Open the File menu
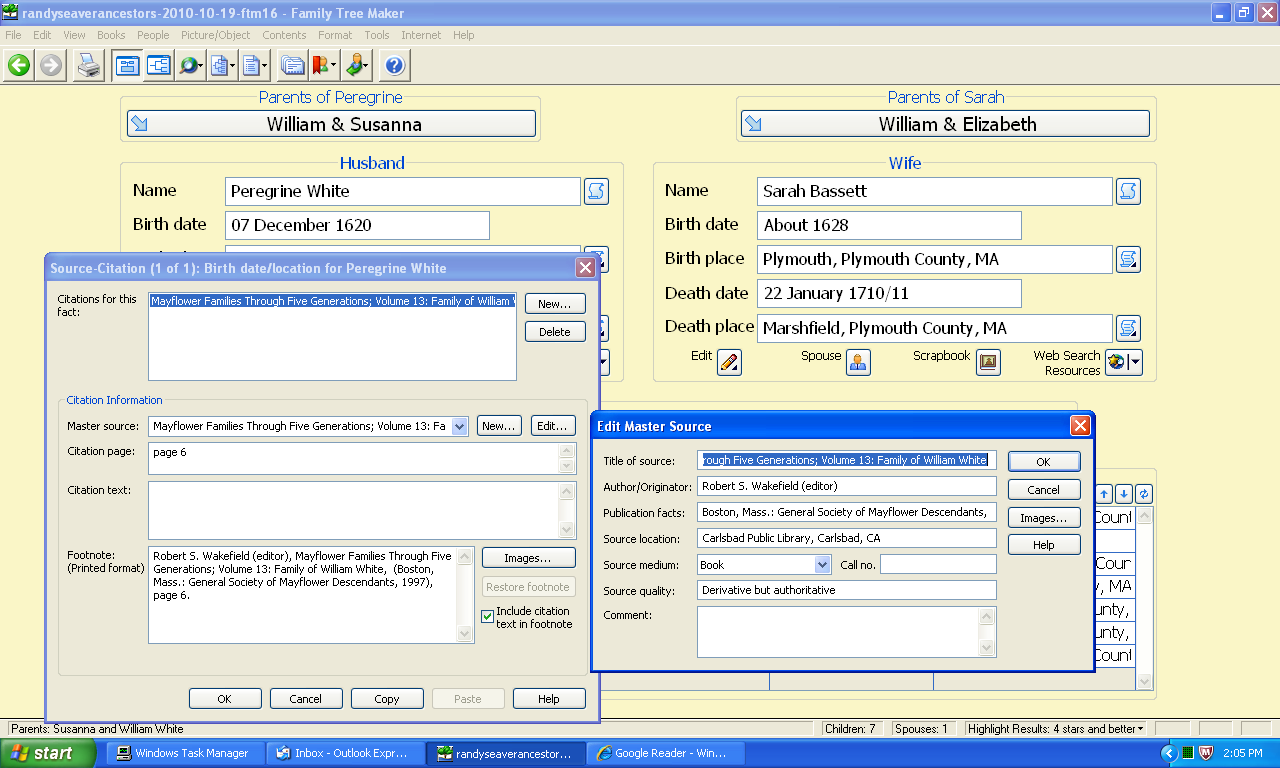Image resolution: width=1280 pixels, height=768 pixels. [x=13, y=35]
